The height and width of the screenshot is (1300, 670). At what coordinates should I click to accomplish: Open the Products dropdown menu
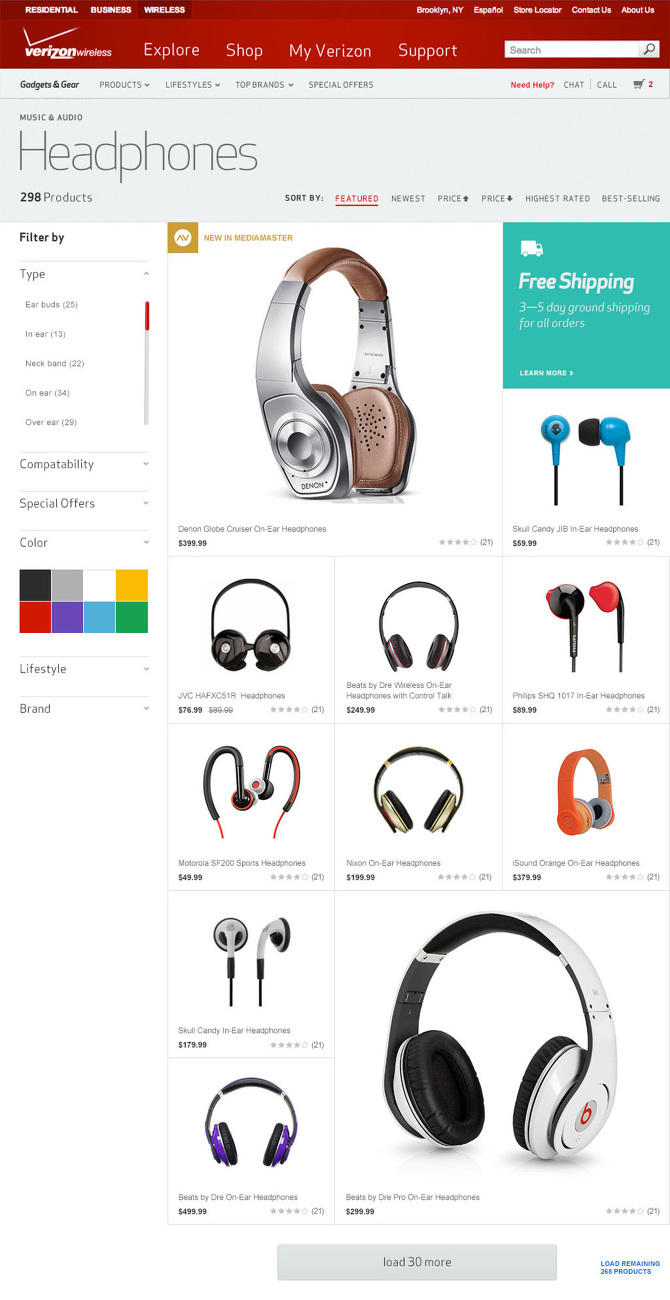click(x=124, y=85)
